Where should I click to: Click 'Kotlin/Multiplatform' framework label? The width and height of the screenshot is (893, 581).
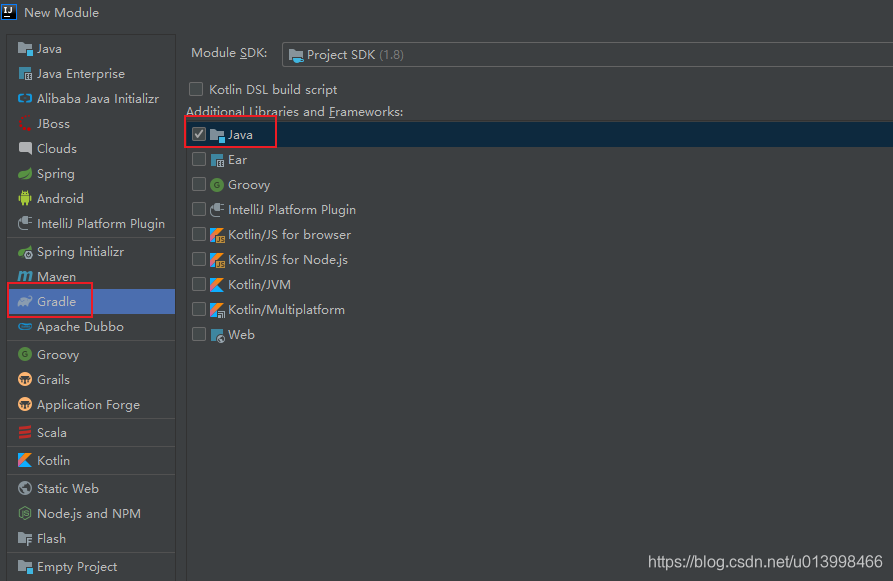click(x=286, y=310)
